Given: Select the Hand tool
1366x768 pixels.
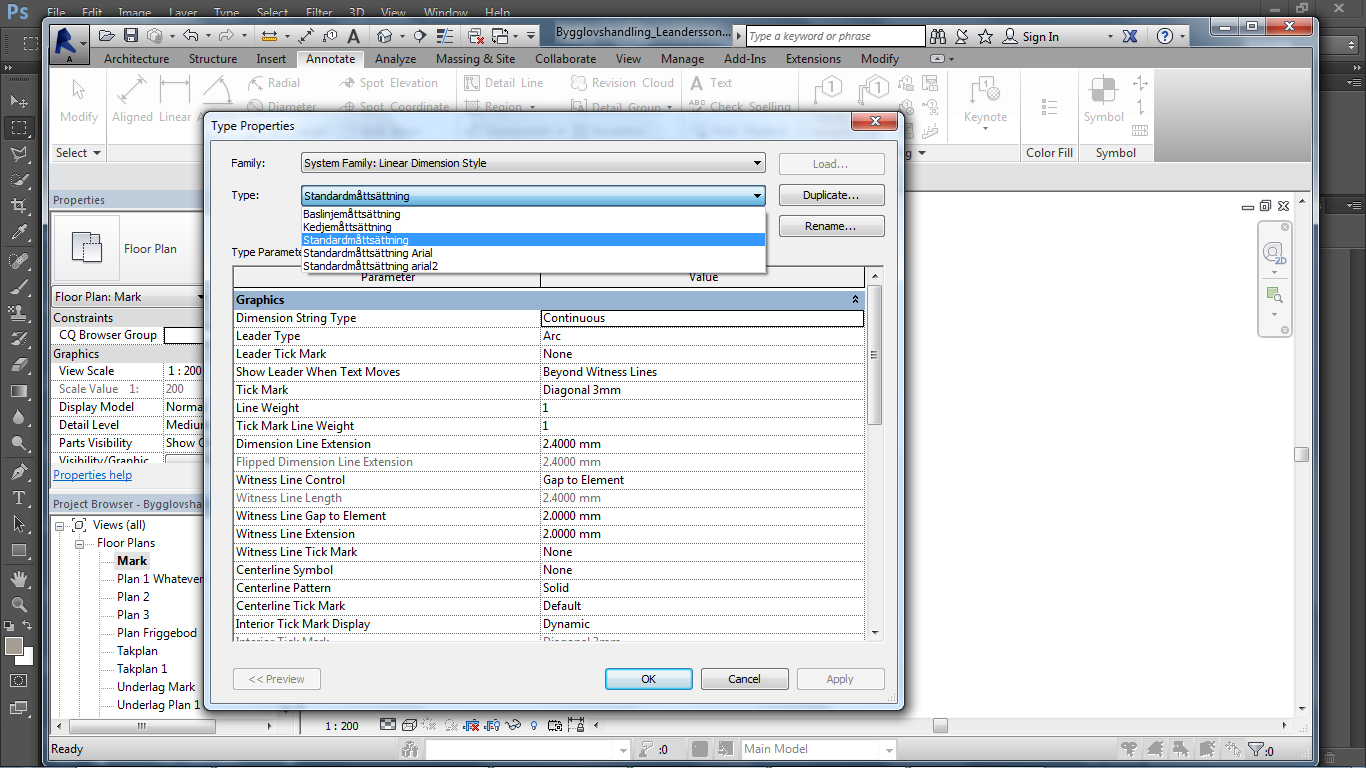Looking at the screenshot, I should click(19, 579).
